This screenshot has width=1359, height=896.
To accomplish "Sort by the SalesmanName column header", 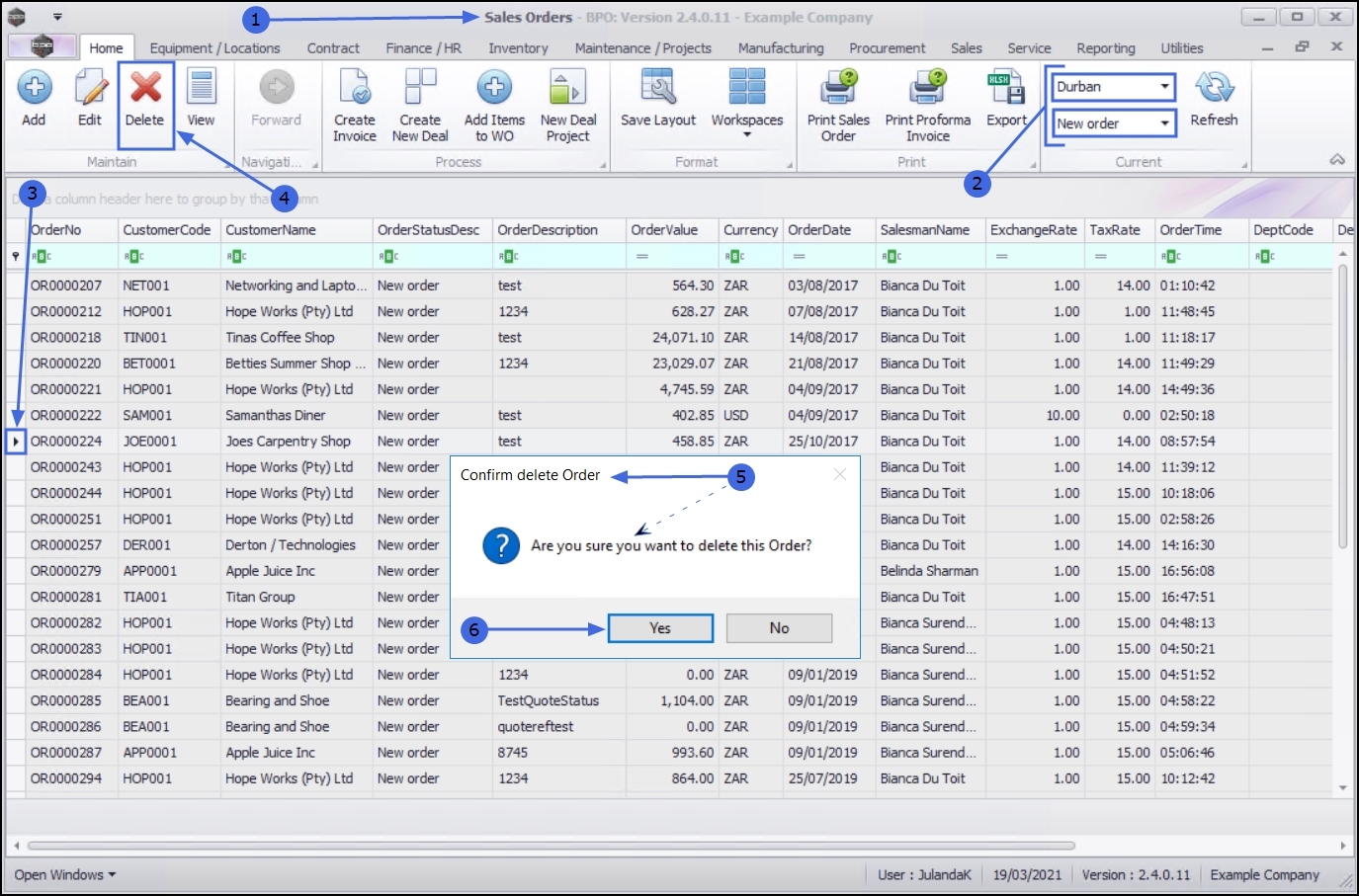I will [x=930, y=230].
